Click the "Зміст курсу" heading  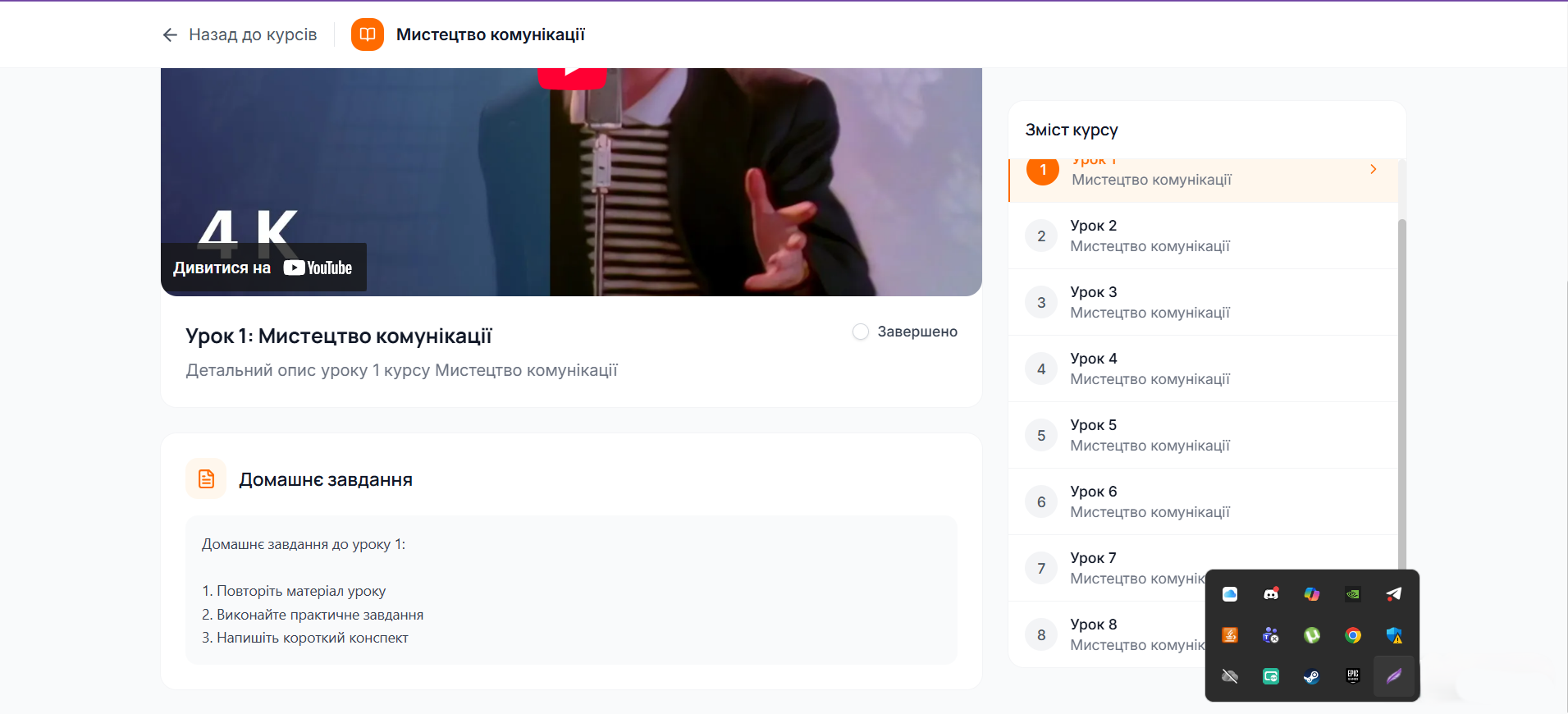point(1072,130)
